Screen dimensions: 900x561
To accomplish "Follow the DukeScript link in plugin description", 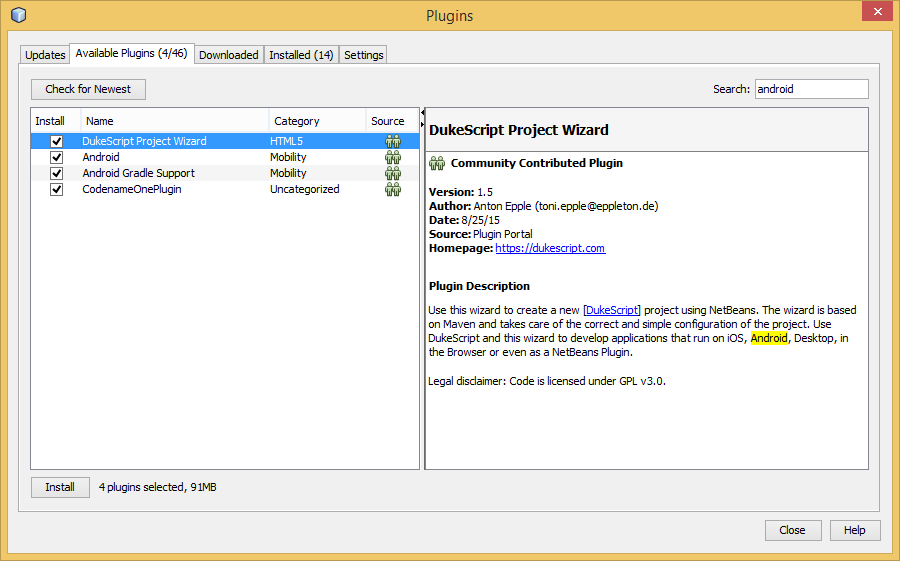I will pos(611,310).
